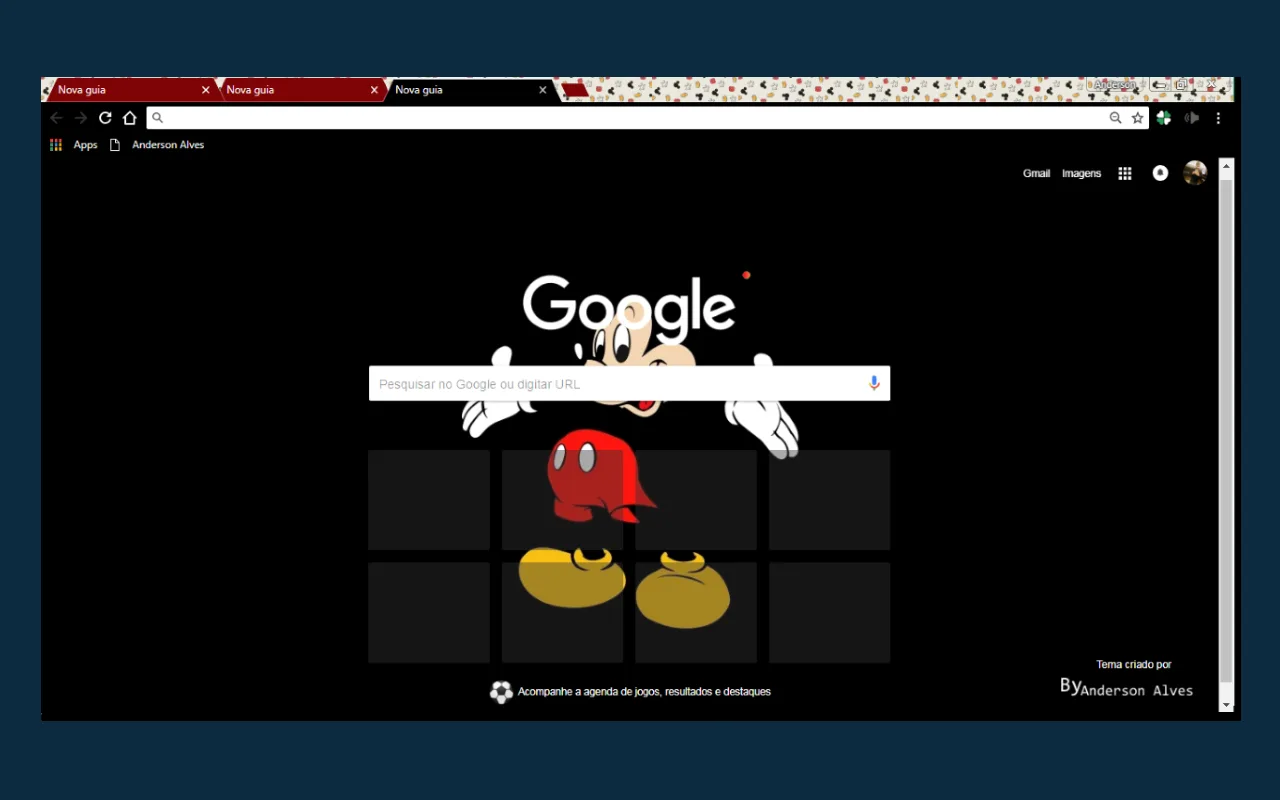
Task: Click the Pesquisar no Google search box
Action: [629, 383]
